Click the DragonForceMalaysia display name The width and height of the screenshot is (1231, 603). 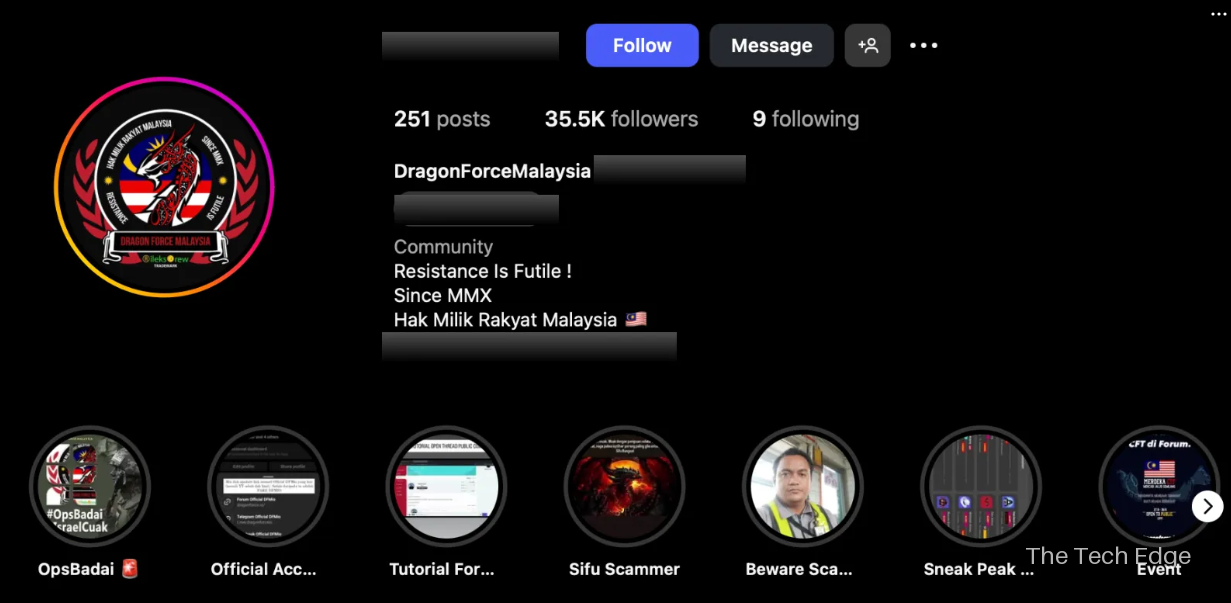coord(492,171)
